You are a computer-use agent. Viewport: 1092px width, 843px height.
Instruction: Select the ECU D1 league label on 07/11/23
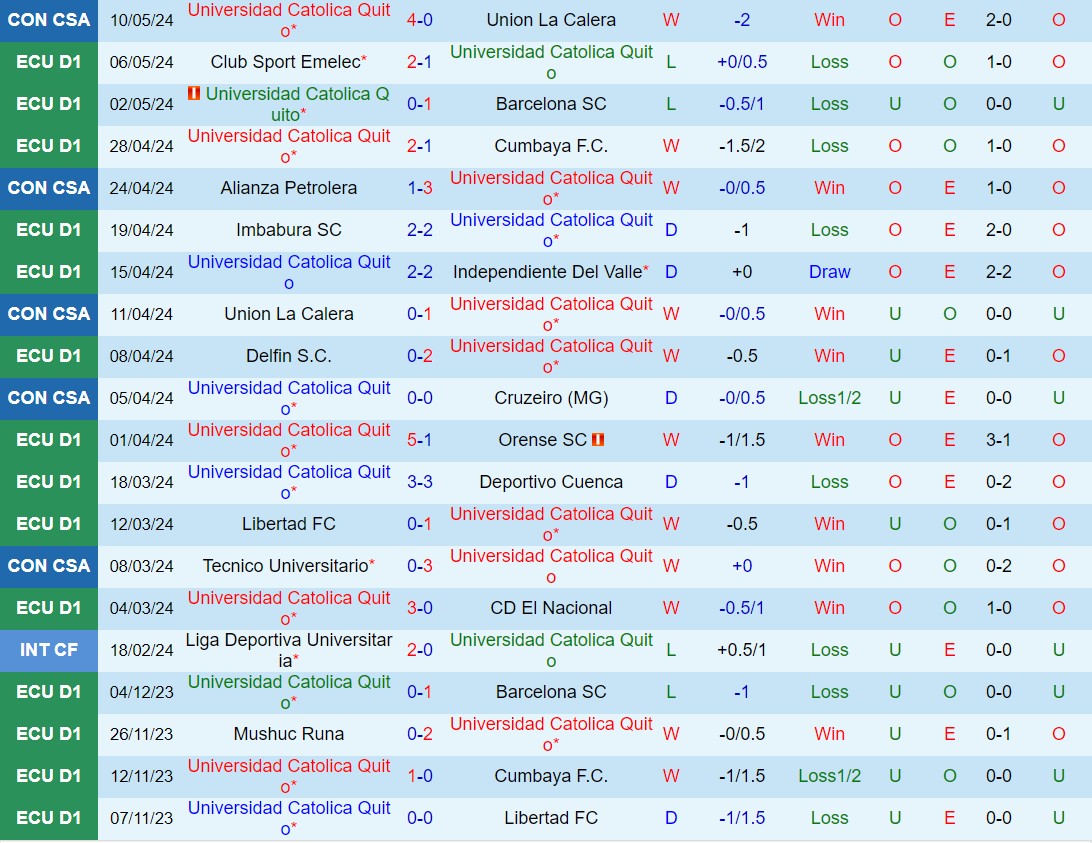49,818
